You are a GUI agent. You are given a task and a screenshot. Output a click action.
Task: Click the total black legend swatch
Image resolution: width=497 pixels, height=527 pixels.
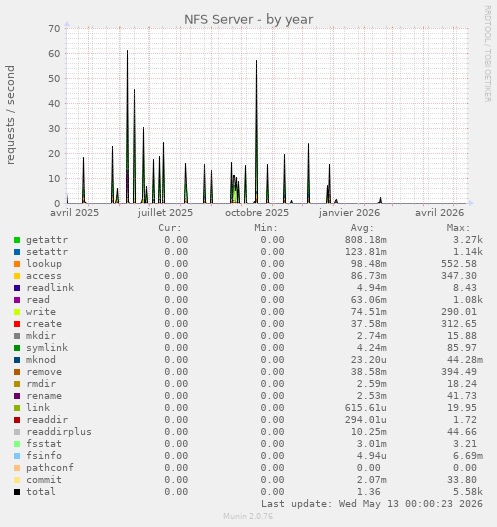click(17, 492)
